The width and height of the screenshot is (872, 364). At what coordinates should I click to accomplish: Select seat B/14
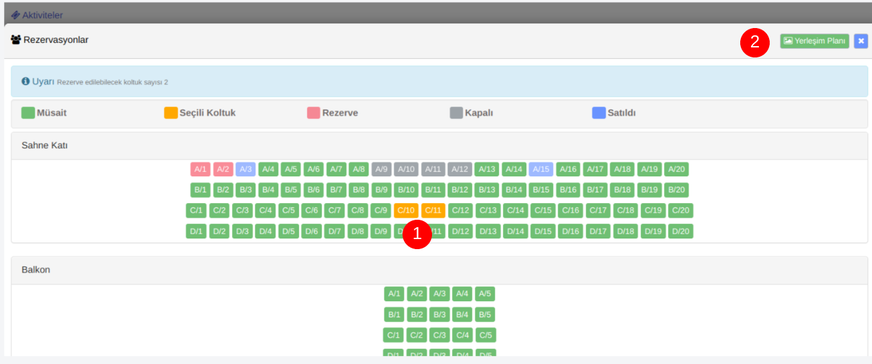[x=514, y=190]
